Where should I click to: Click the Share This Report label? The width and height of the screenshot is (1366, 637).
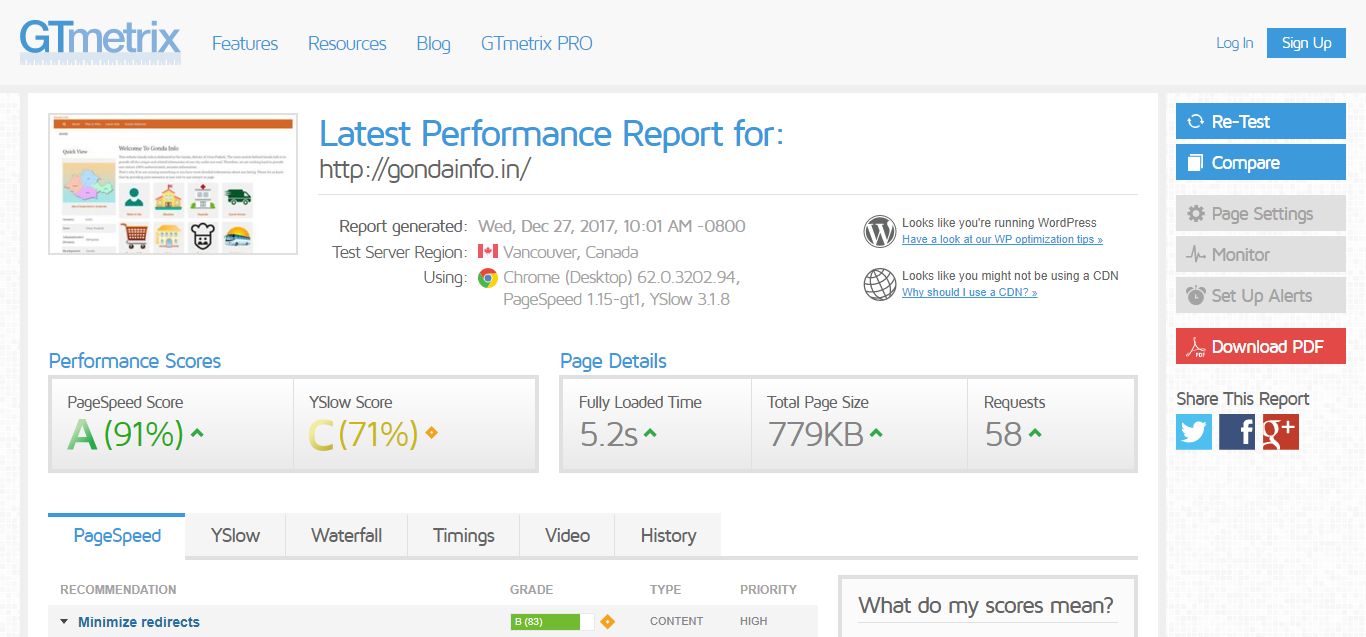(1243, 398)
